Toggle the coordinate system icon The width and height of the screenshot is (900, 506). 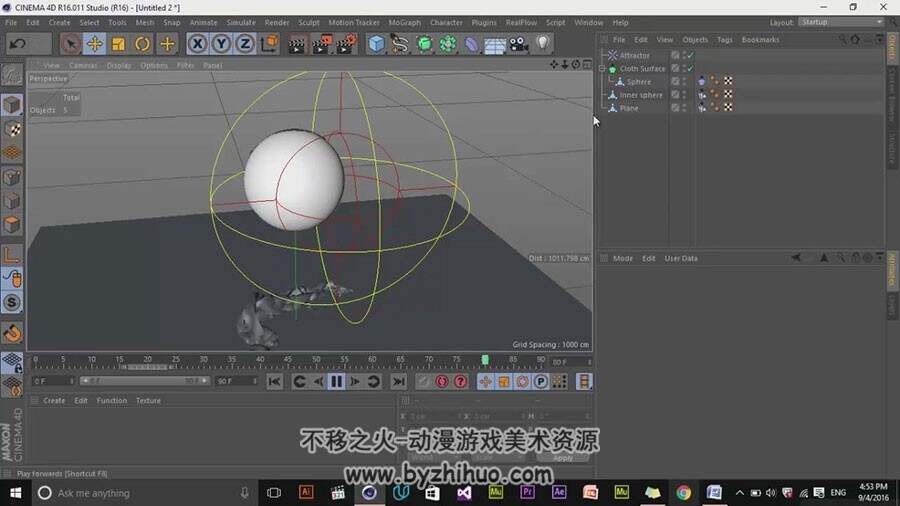[269, 44]
